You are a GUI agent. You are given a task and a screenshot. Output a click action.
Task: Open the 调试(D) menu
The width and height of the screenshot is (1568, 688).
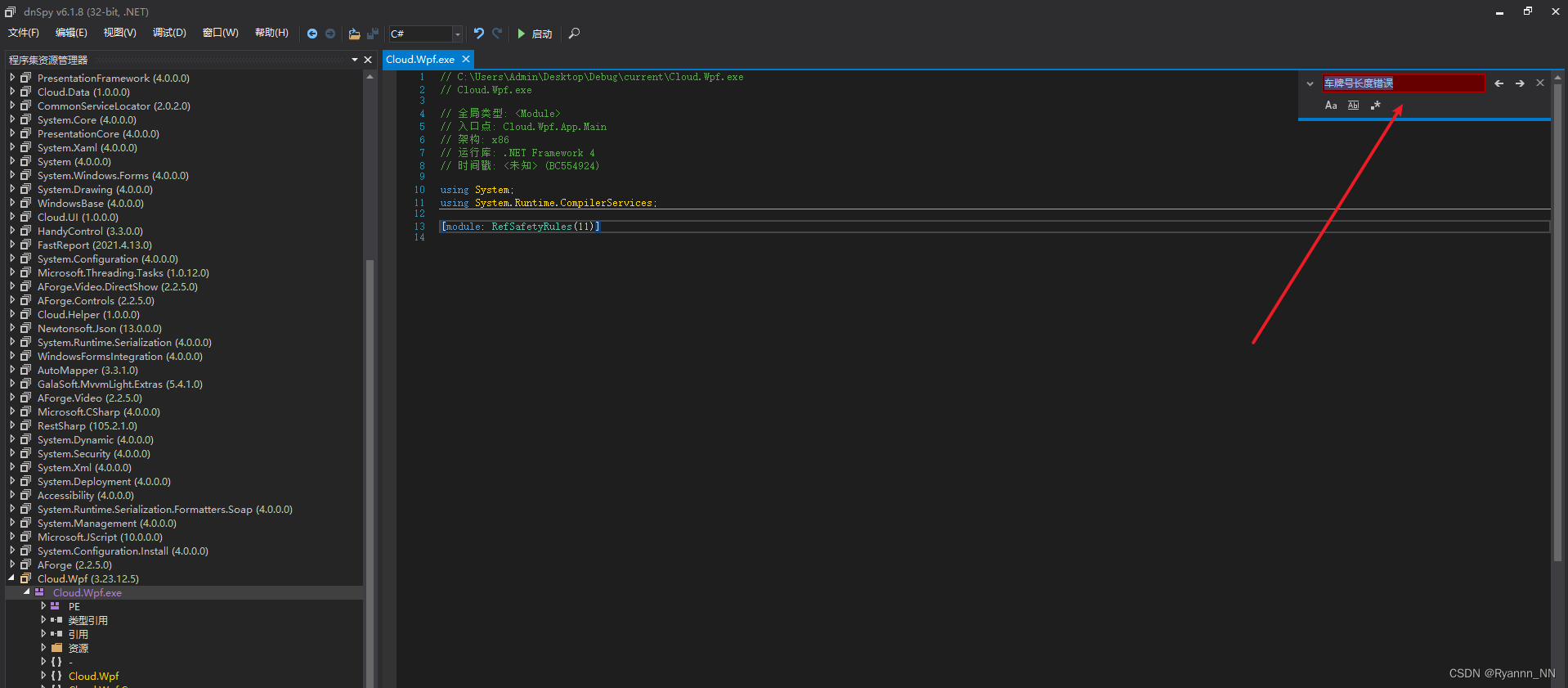pyautogui.click(x=169, y=33)
